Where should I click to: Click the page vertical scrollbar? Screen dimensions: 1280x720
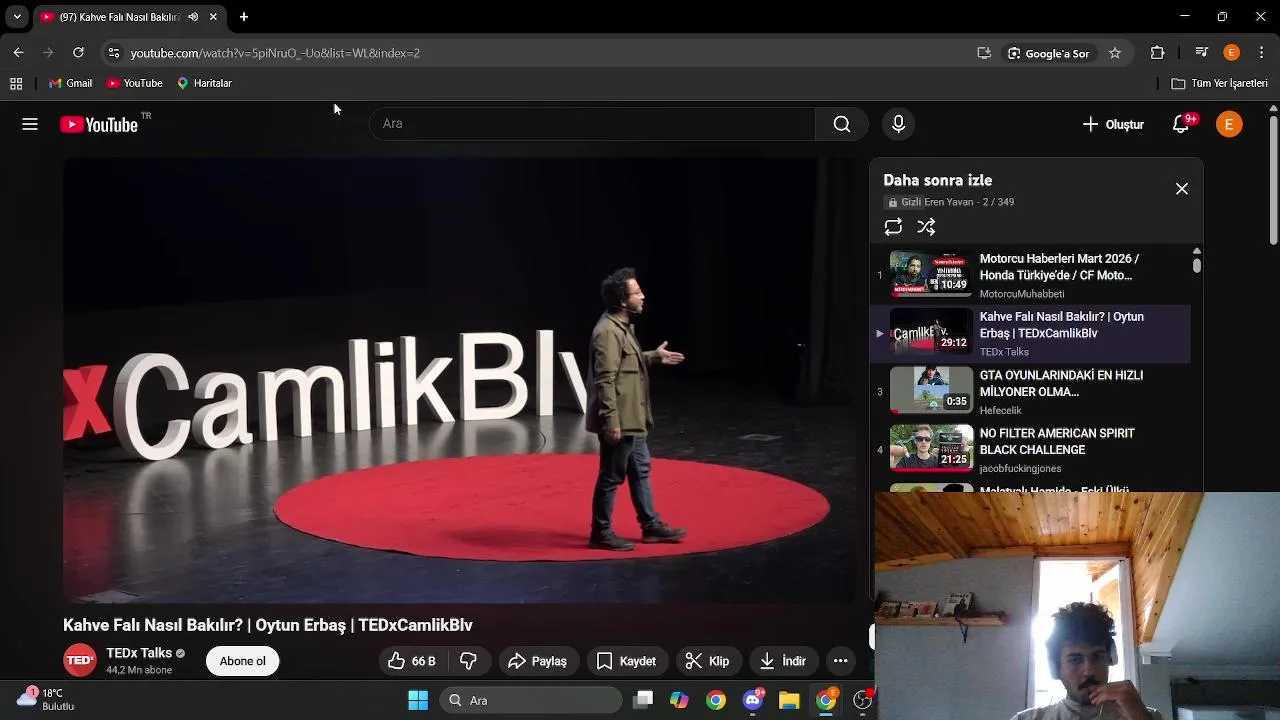1273,180
